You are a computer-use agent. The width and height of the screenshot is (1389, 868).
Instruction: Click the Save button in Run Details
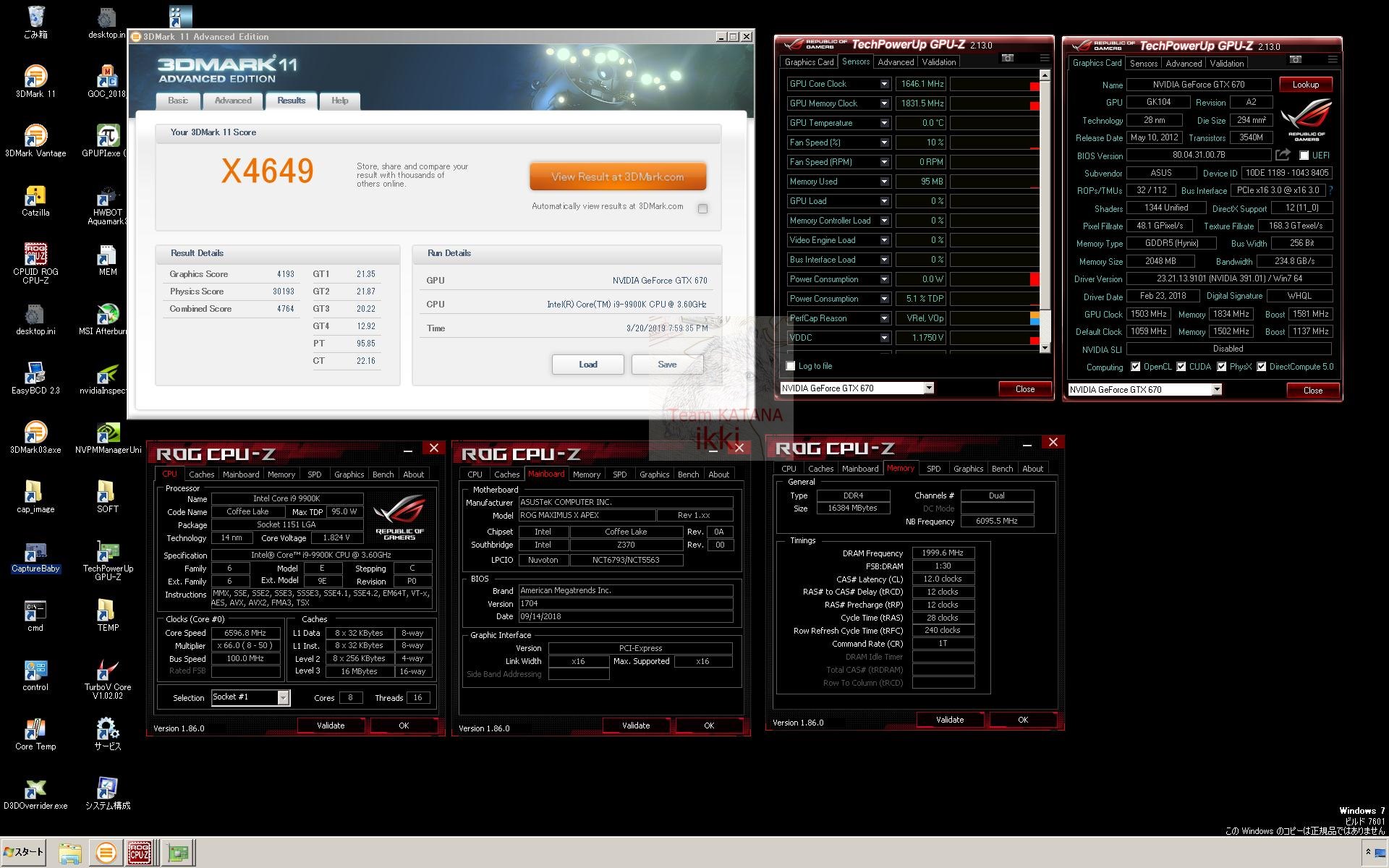click(x=667, y=365)
